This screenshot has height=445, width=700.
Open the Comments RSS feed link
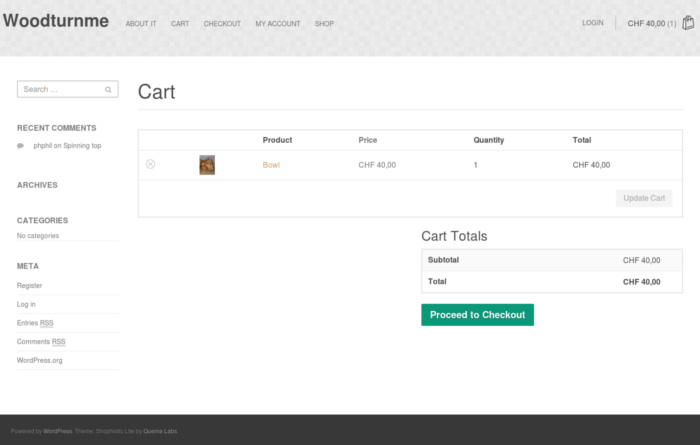click(41, 342)
